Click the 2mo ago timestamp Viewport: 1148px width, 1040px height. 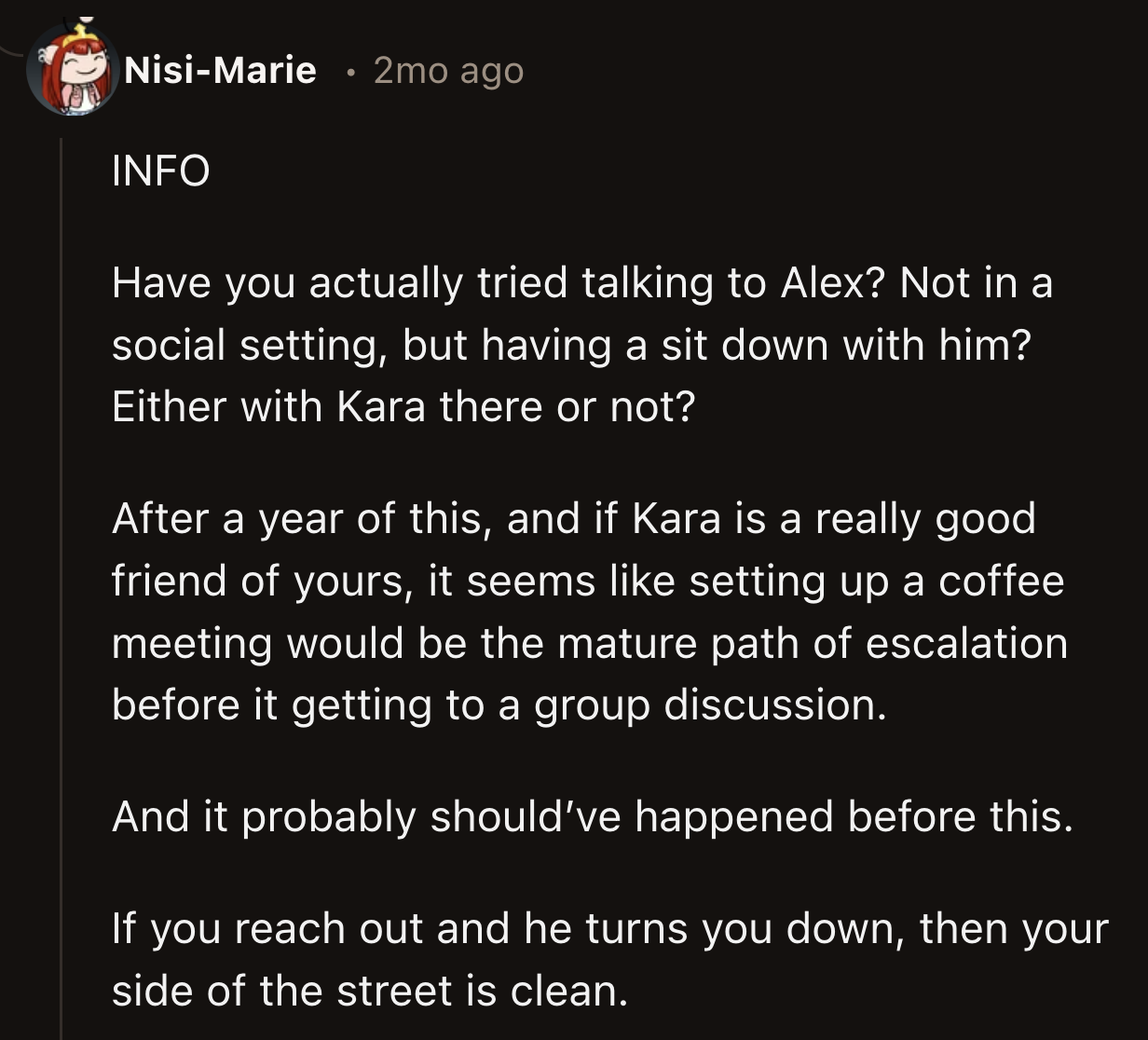447,70
